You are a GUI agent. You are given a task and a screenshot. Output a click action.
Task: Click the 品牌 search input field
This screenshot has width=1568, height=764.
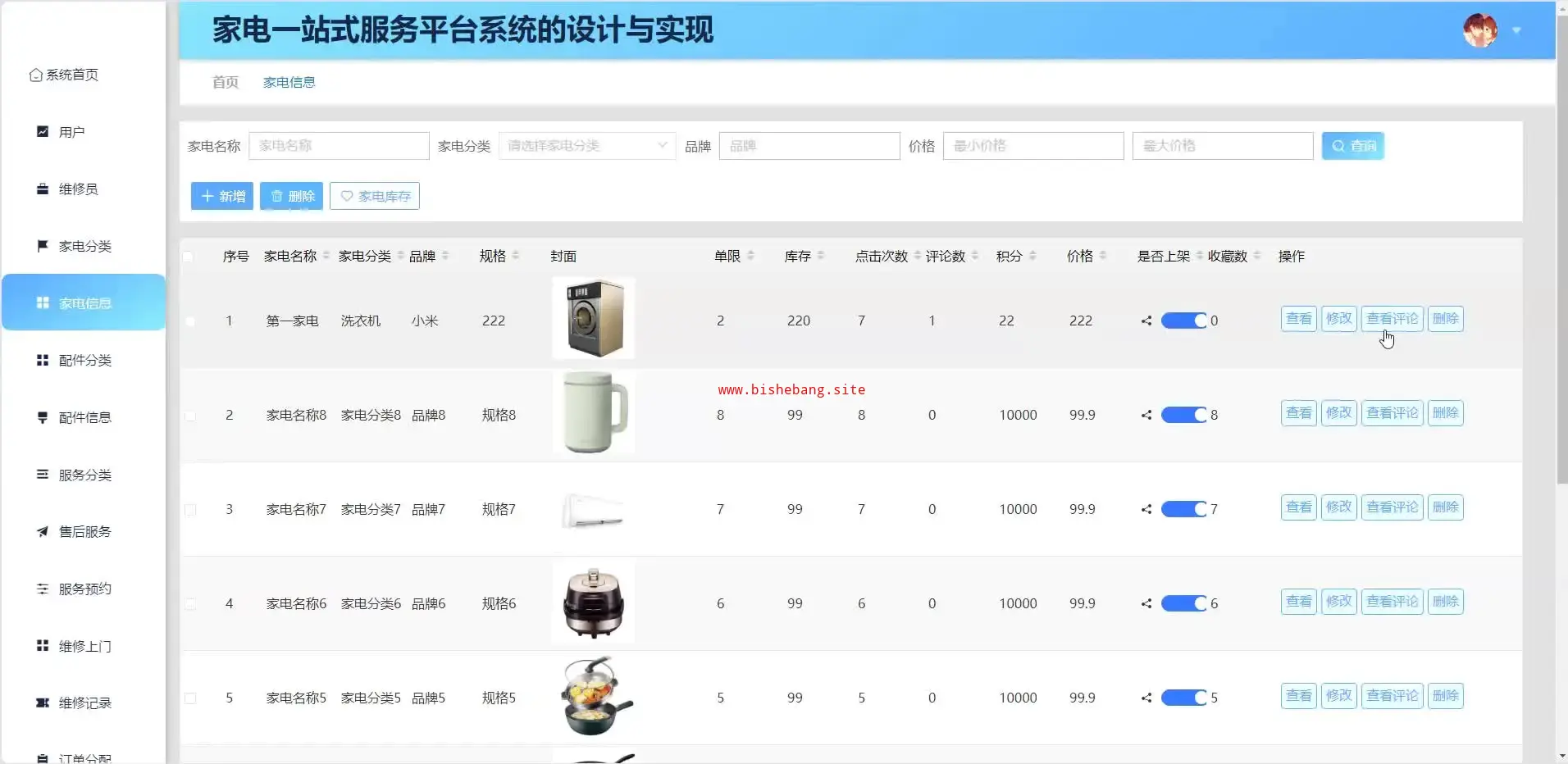[x=809, y=146]
